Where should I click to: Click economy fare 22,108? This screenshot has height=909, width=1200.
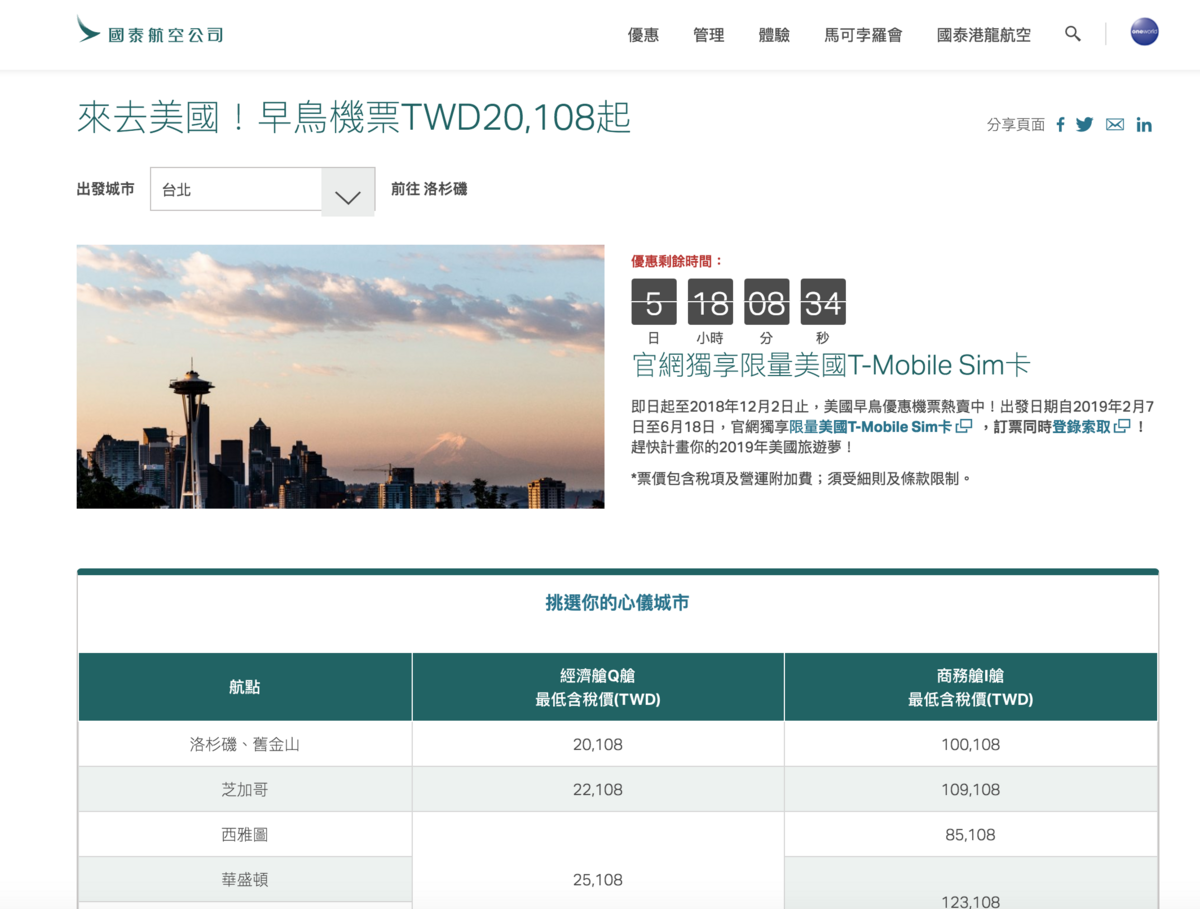click(x=598, y=790)
